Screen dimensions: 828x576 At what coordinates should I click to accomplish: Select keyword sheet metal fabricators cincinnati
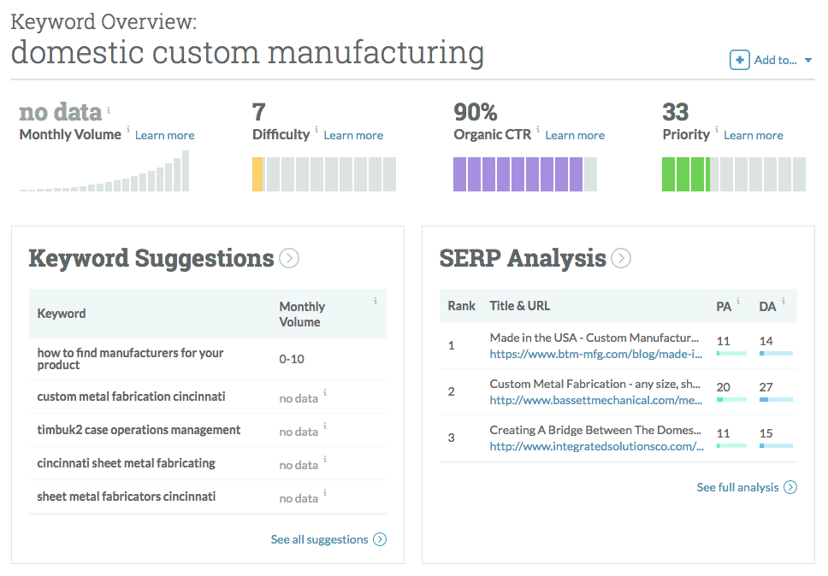tap(126, 496)
